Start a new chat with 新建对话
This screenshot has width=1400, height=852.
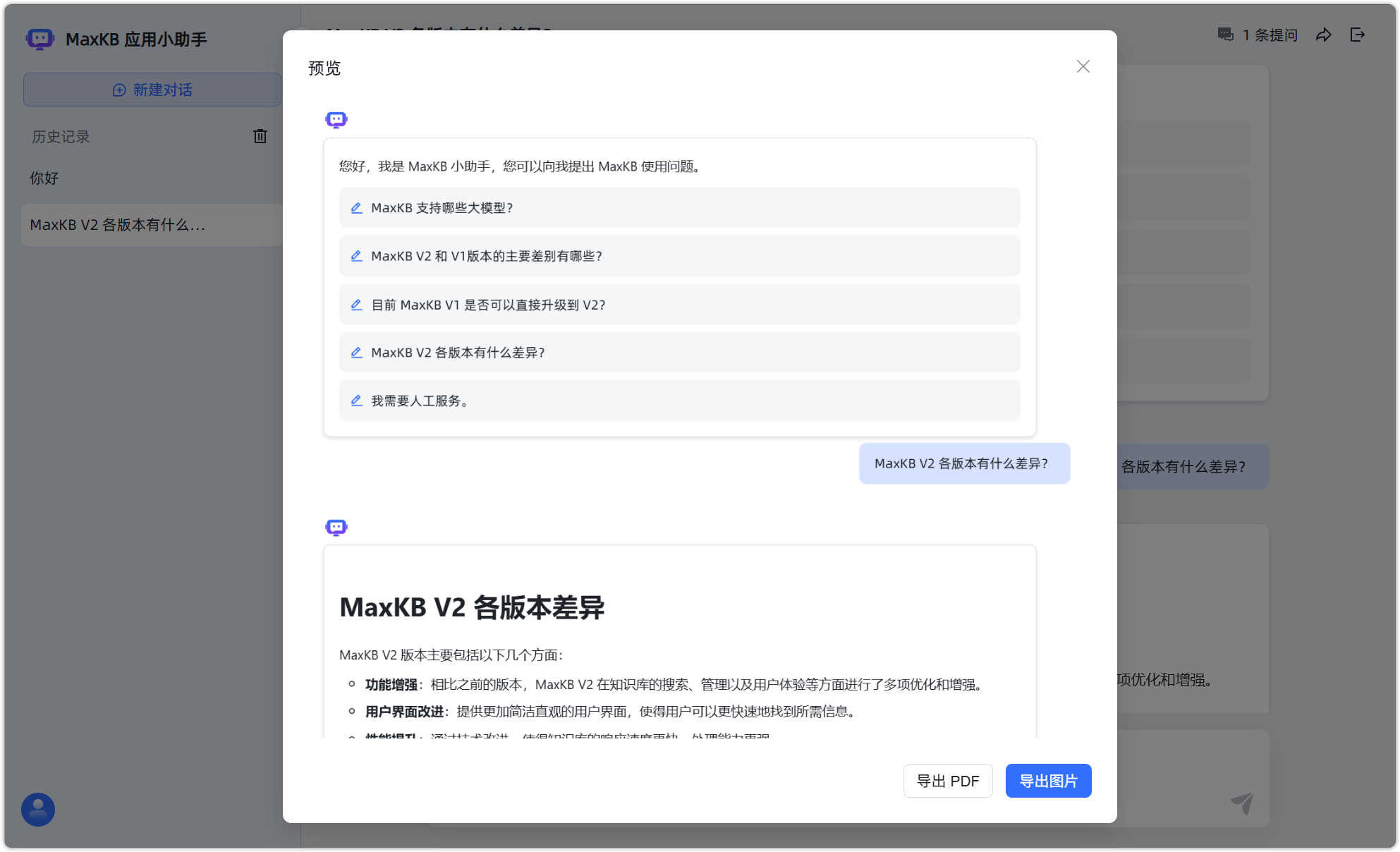(152, 90)
